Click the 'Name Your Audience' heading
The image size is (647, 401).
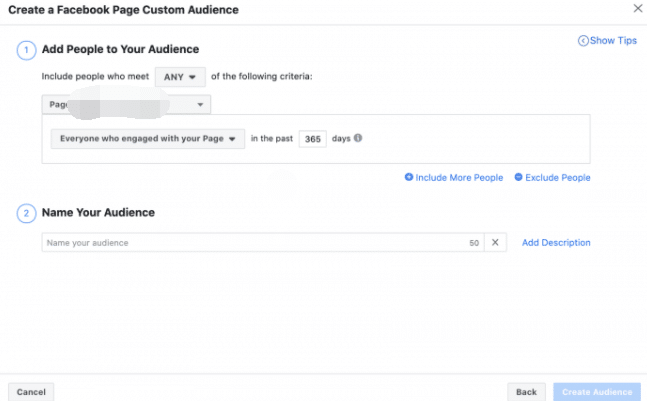click(98, 212)
